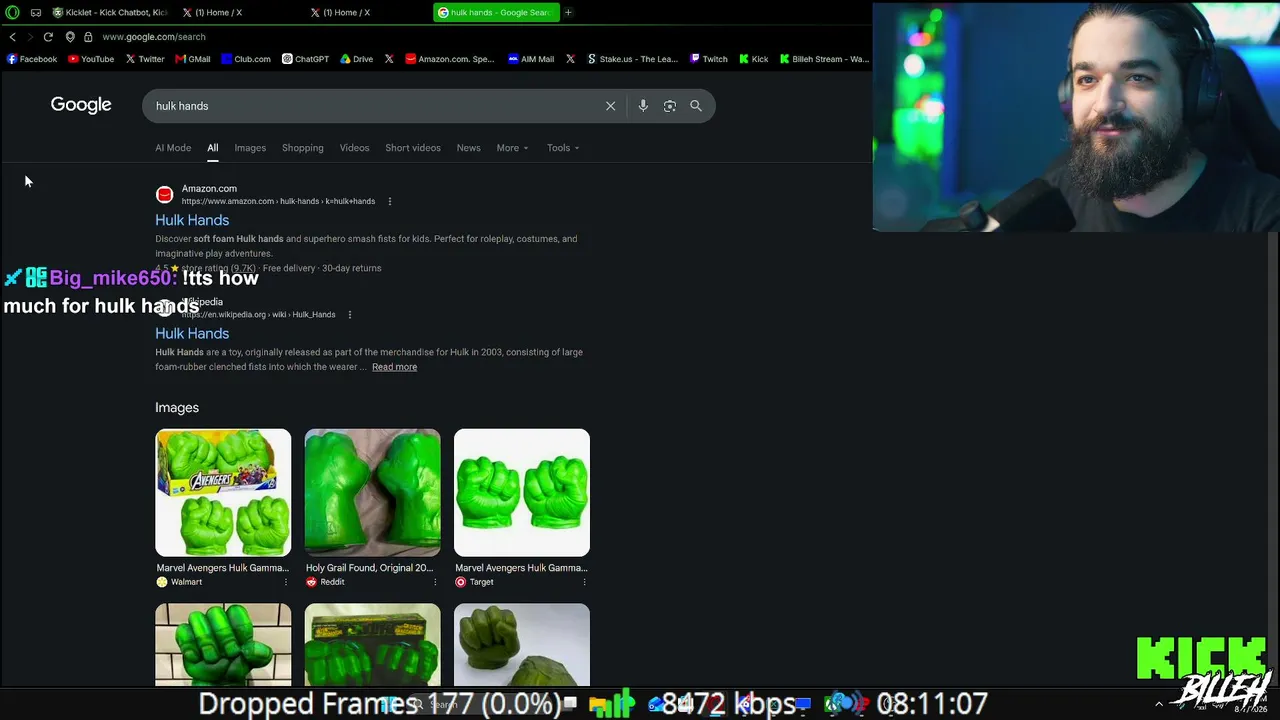Click the hulk hands search input field

375,106
